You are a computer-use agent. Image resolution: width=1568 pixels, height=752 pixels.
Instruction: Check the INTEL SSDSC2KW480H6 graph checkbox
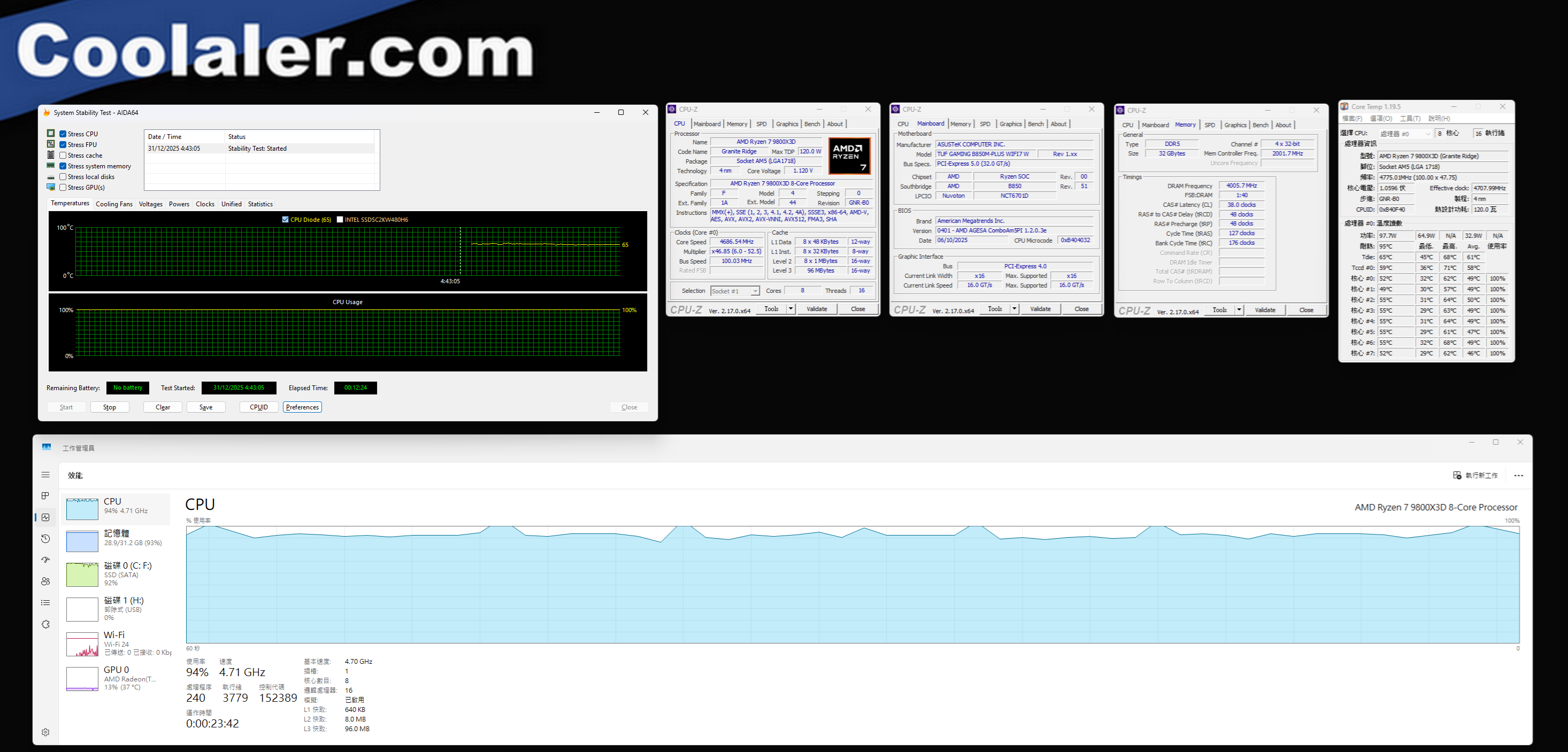tap(340, 220)
